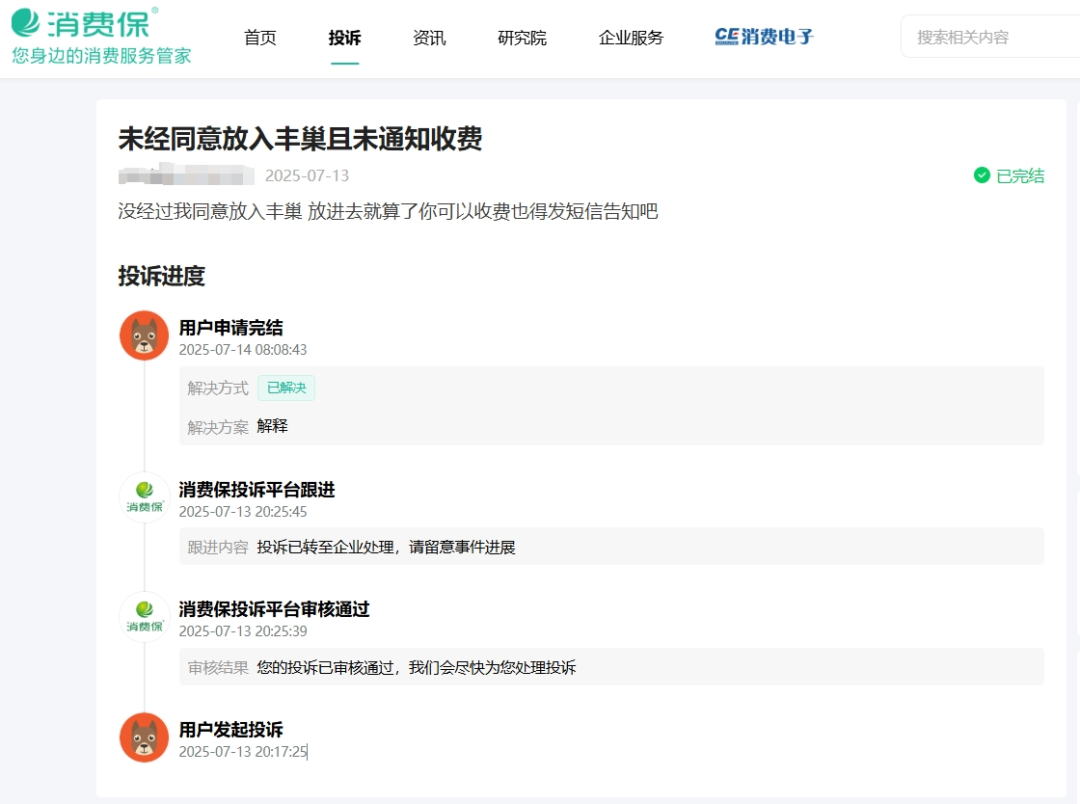Click the 用户发起投诉 step title
This screenshot has height=804, width=1080.
(x=231, y=729)
